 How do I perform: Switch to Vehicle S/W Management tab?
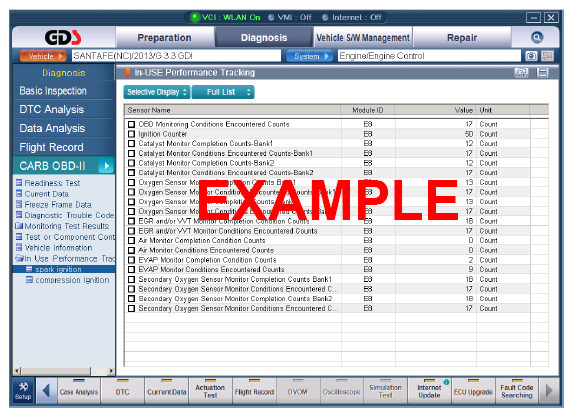click(363, 38)
